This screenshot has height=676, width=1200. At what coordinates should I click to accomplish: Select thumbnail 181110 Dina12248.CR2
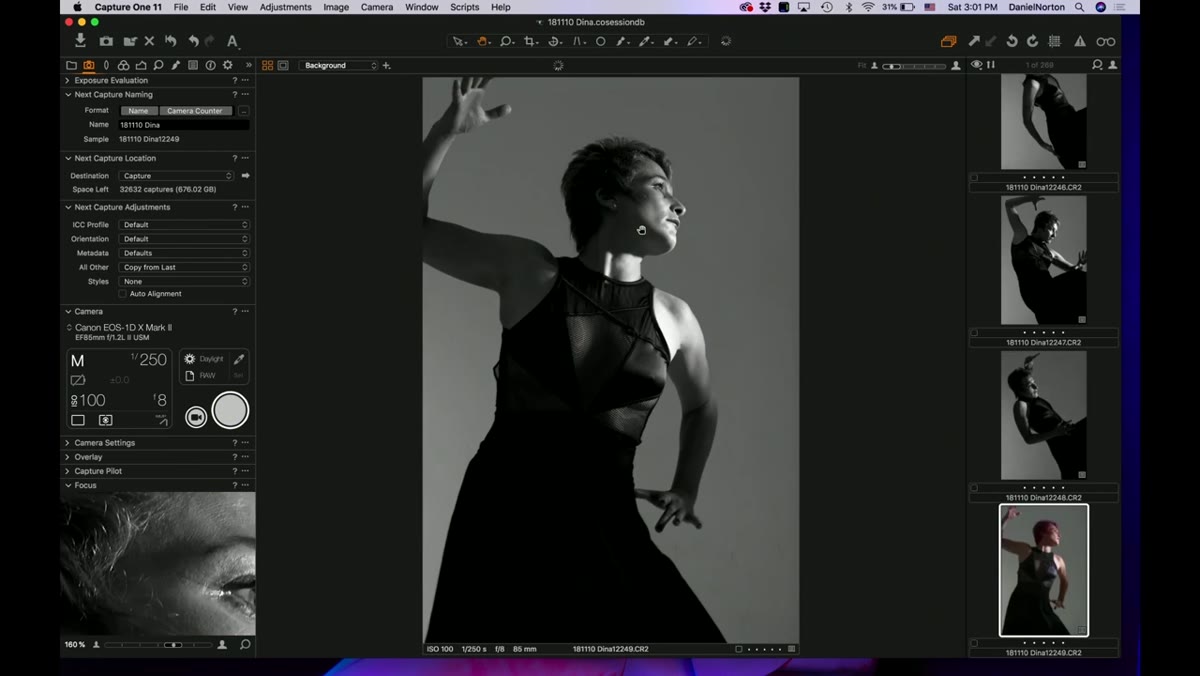(x=1044, y=415)
